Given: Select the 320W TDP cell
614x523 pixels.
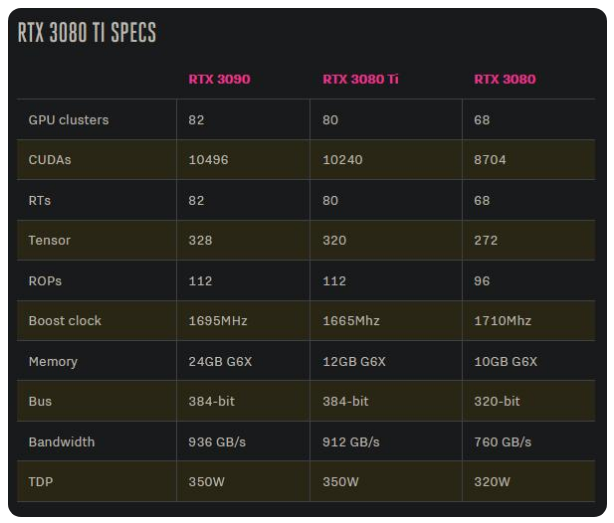Looking at the screenshot, I should (492, 482).
